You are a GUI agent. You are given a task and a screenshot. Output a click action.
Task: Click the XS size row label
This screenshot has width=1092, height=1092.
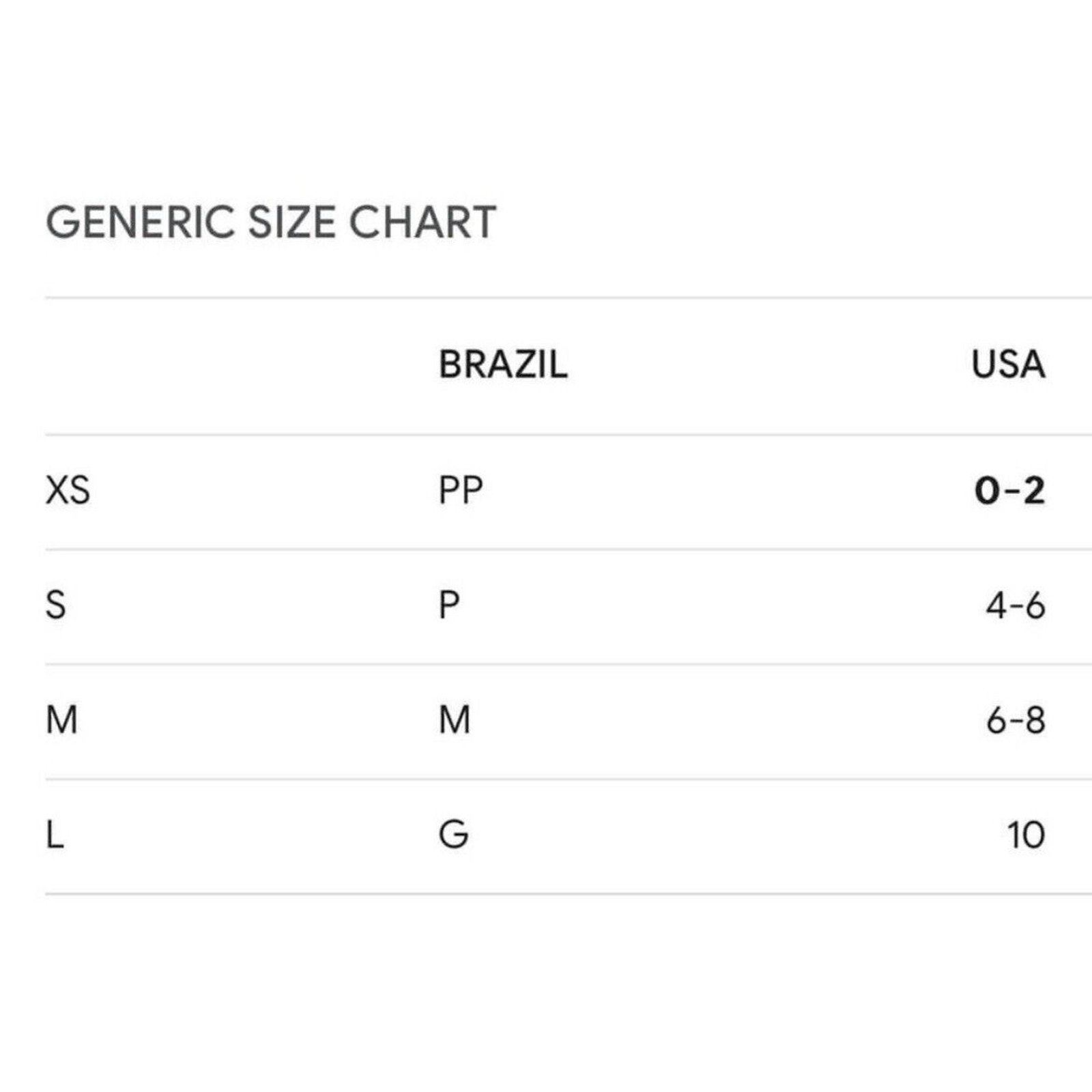[68, 490]
